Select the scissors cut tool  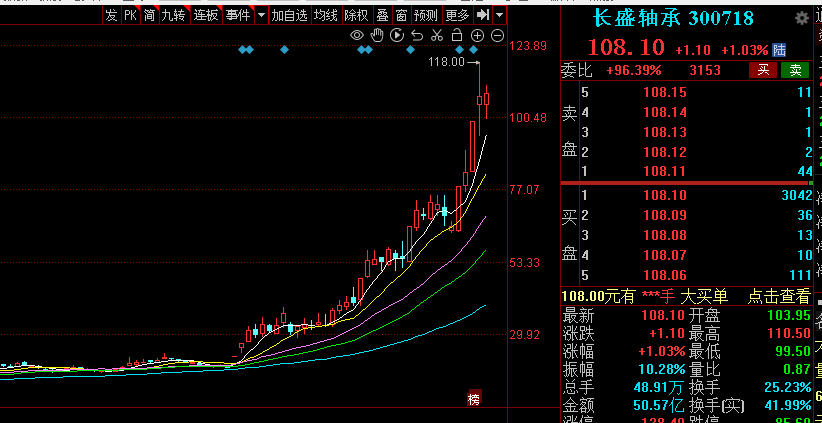pyautogui.click(x=437, y=35)
